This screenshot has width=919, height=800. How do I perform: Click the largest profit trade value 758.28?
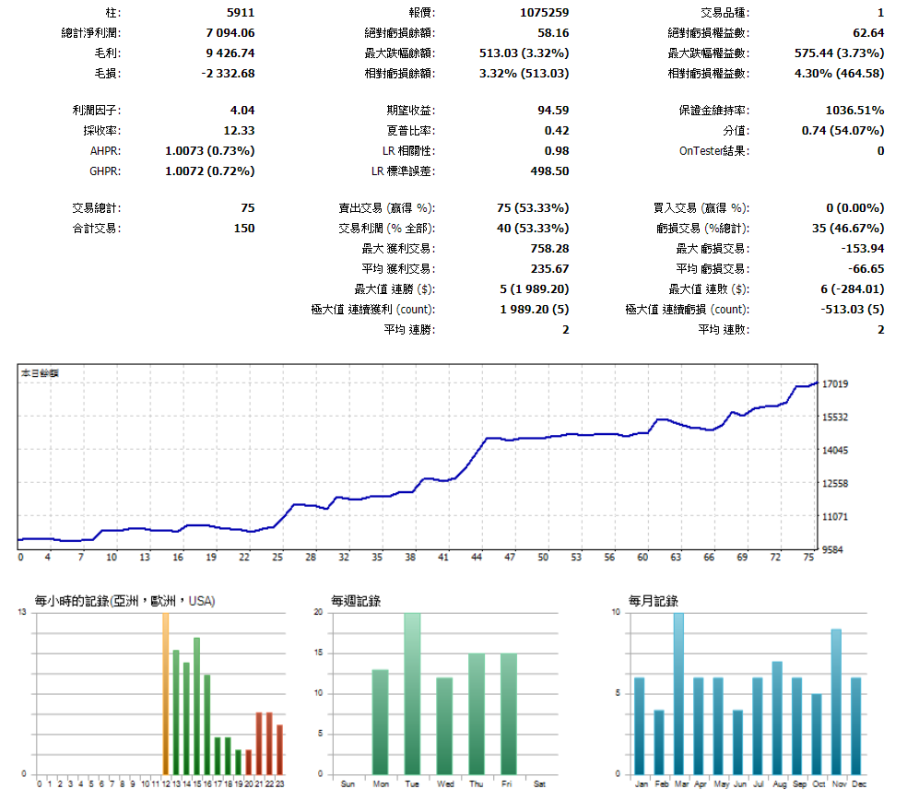pos(549,247)
